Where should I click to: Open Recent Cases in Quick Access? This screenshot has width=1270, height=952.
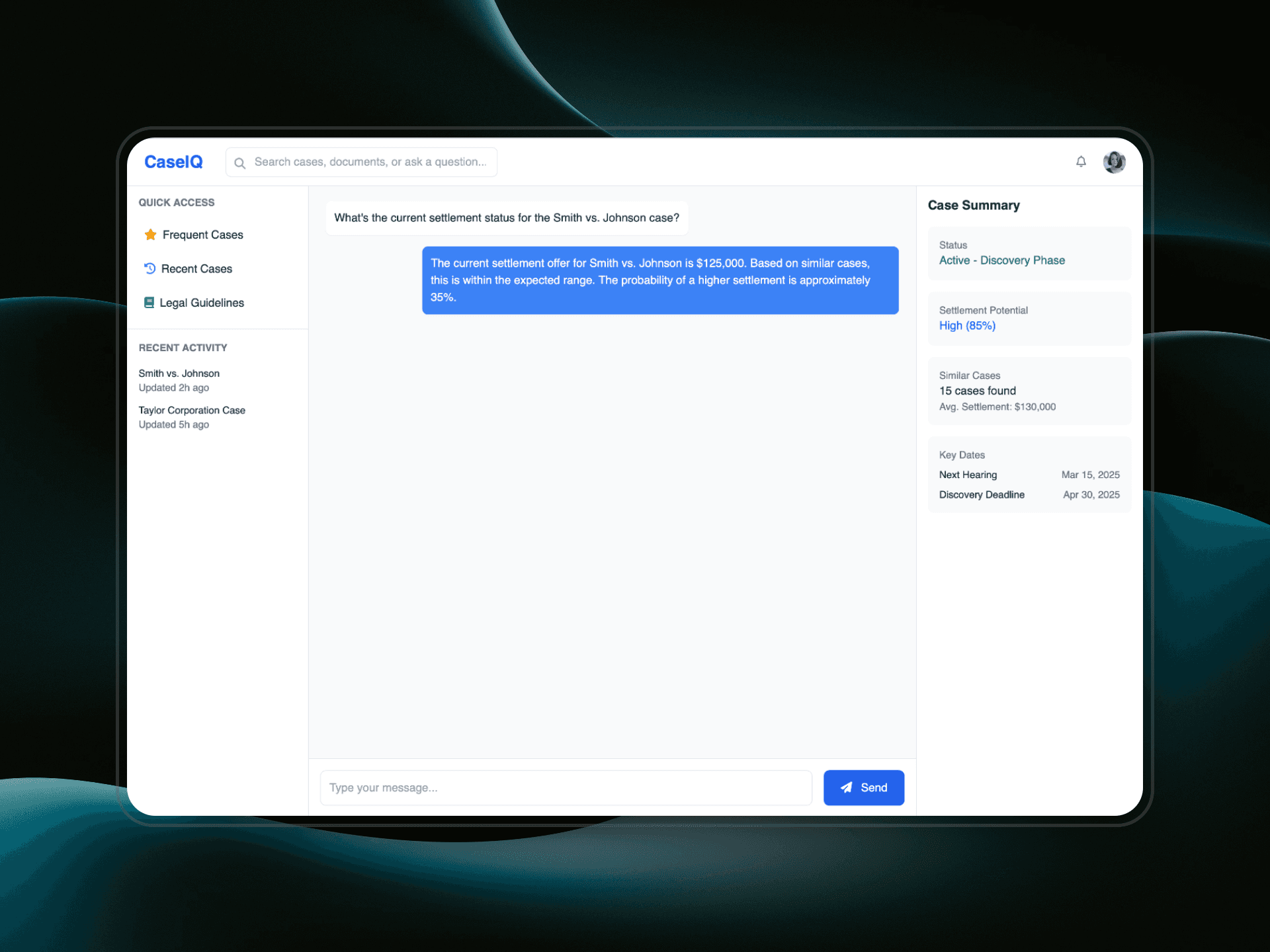(196, 268)
